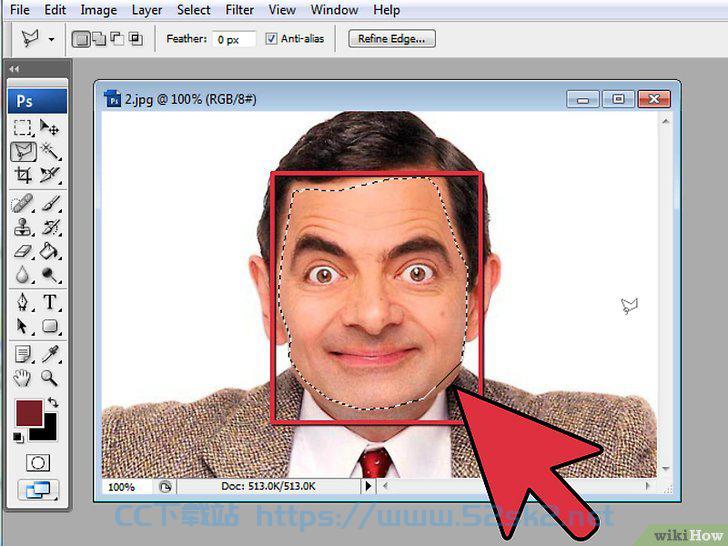Open the foreground color swatch
The width and height of the screenshot is (728, 546).
click(x=29, y=413)
